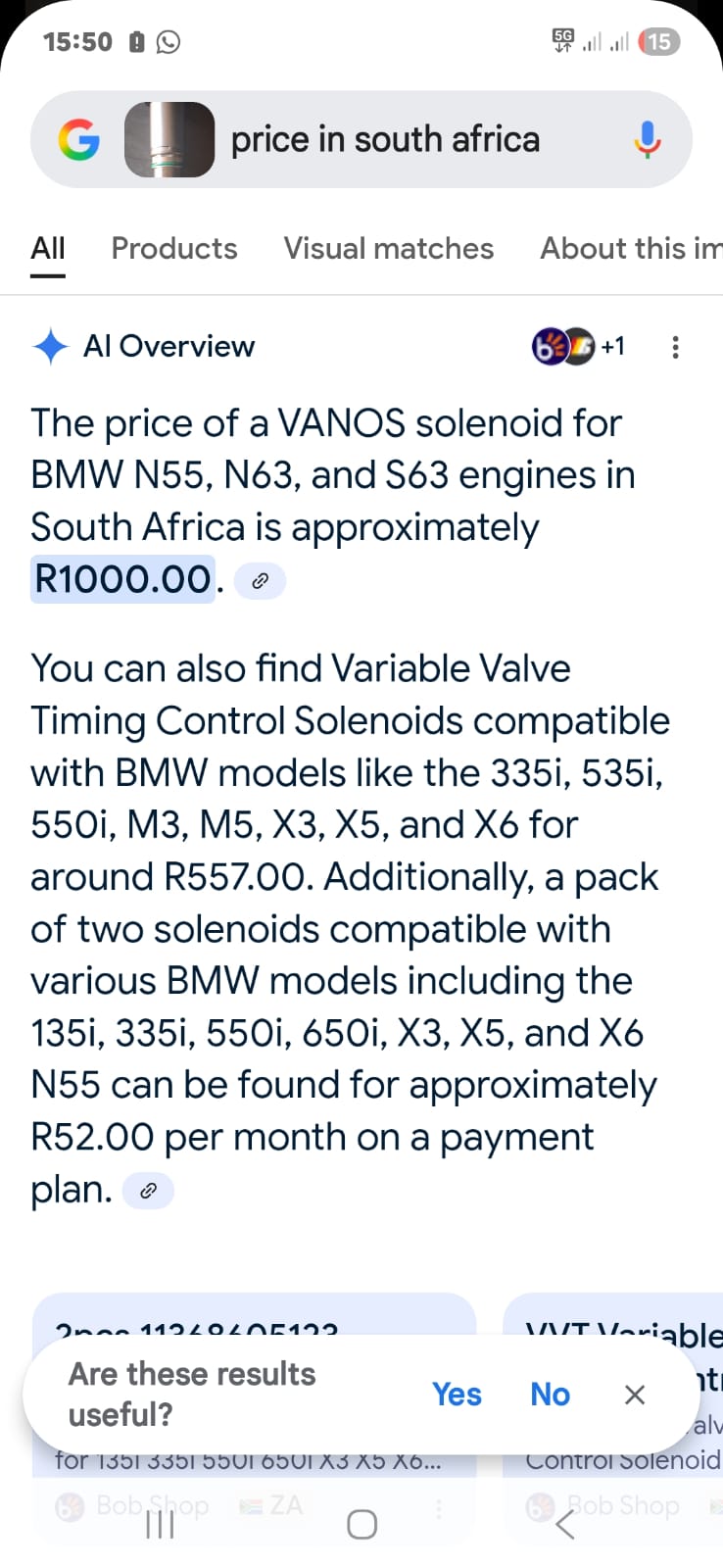Answer No to results useful prompt
The image size is (723, 1568).
coord(550,1394)
